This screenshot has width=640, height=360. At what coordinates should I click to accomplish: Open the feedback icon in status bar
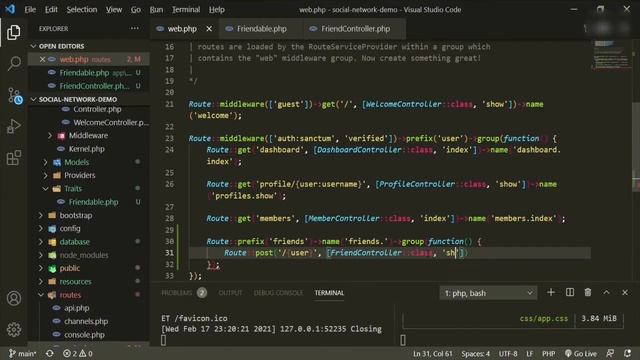point(610,353)
